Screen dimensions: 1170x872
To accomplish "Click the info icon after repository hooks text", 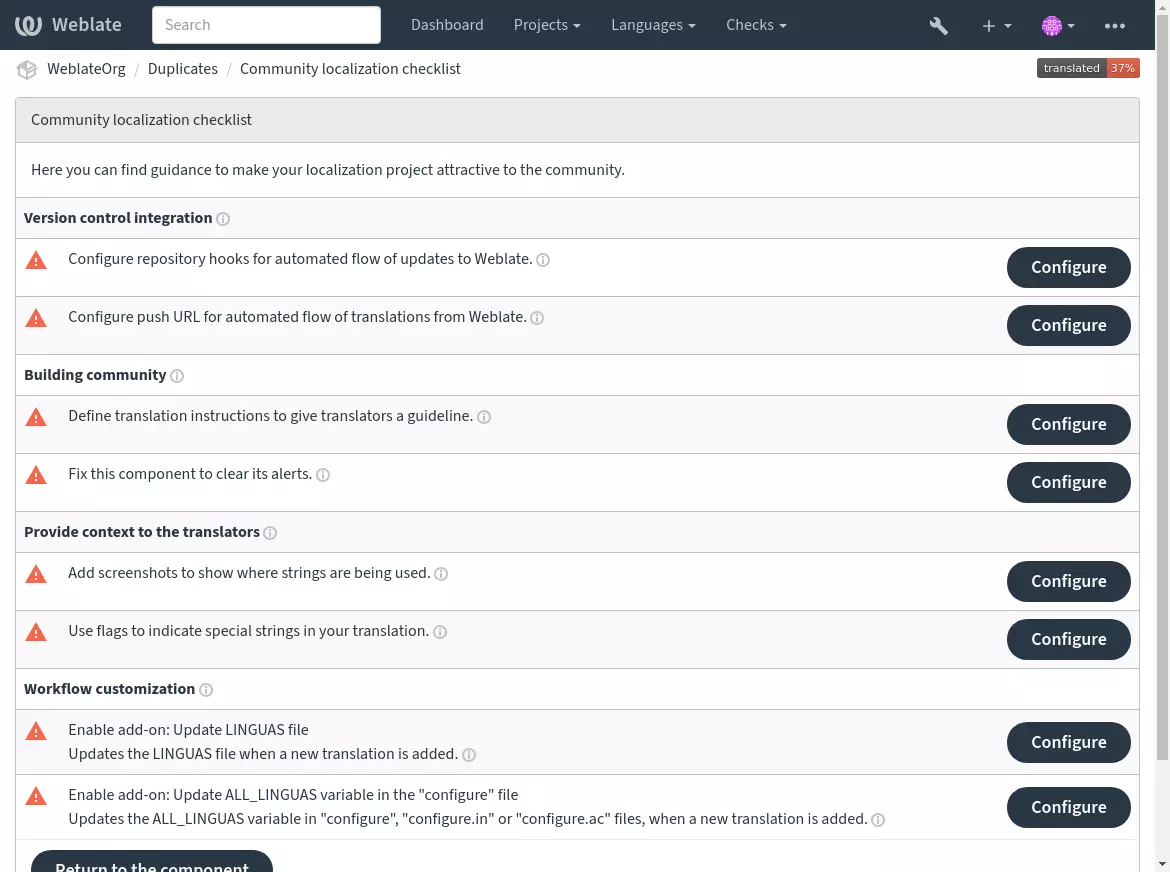I will point(543,260).
